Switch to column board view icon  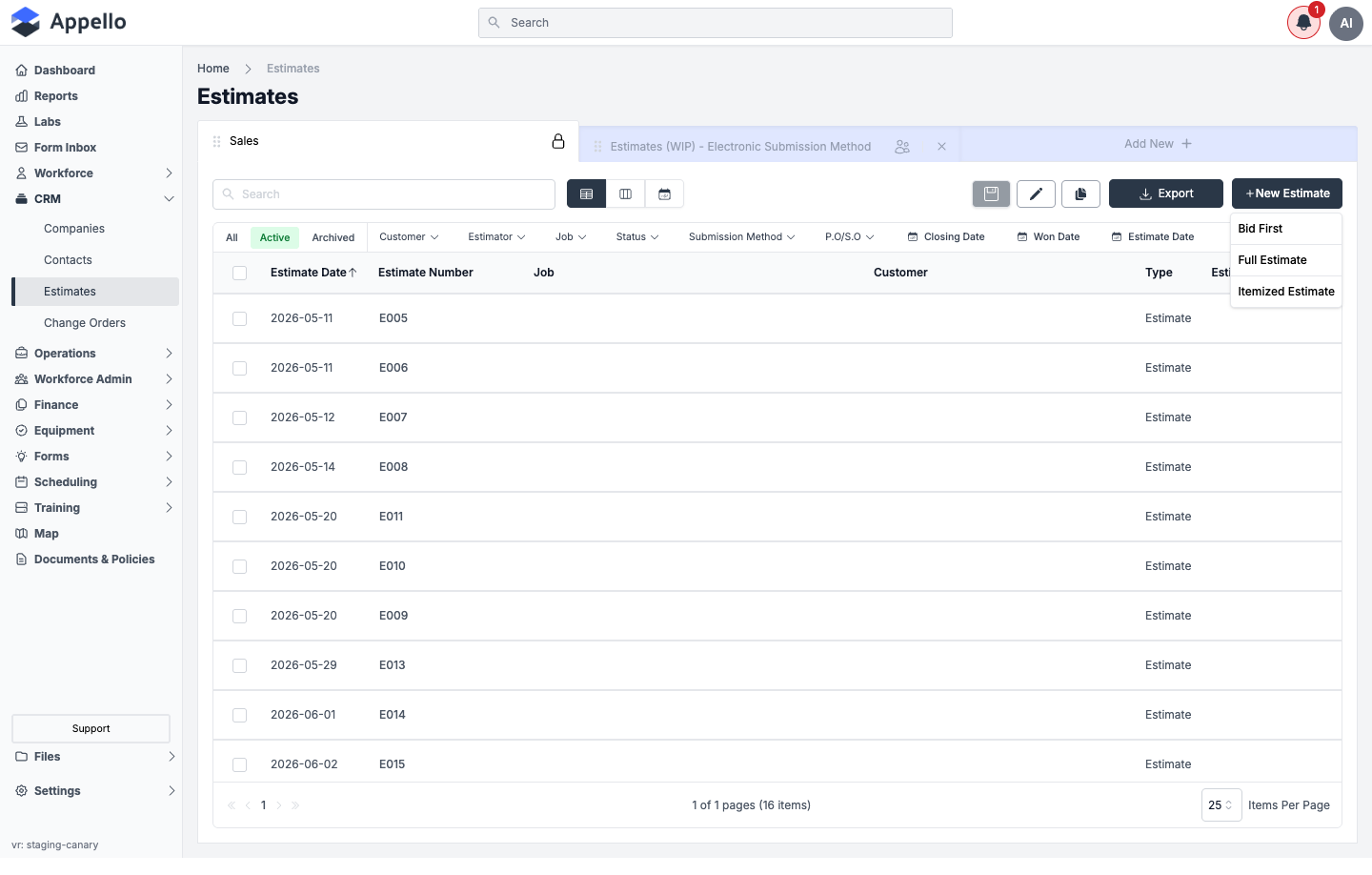point(625,193)
